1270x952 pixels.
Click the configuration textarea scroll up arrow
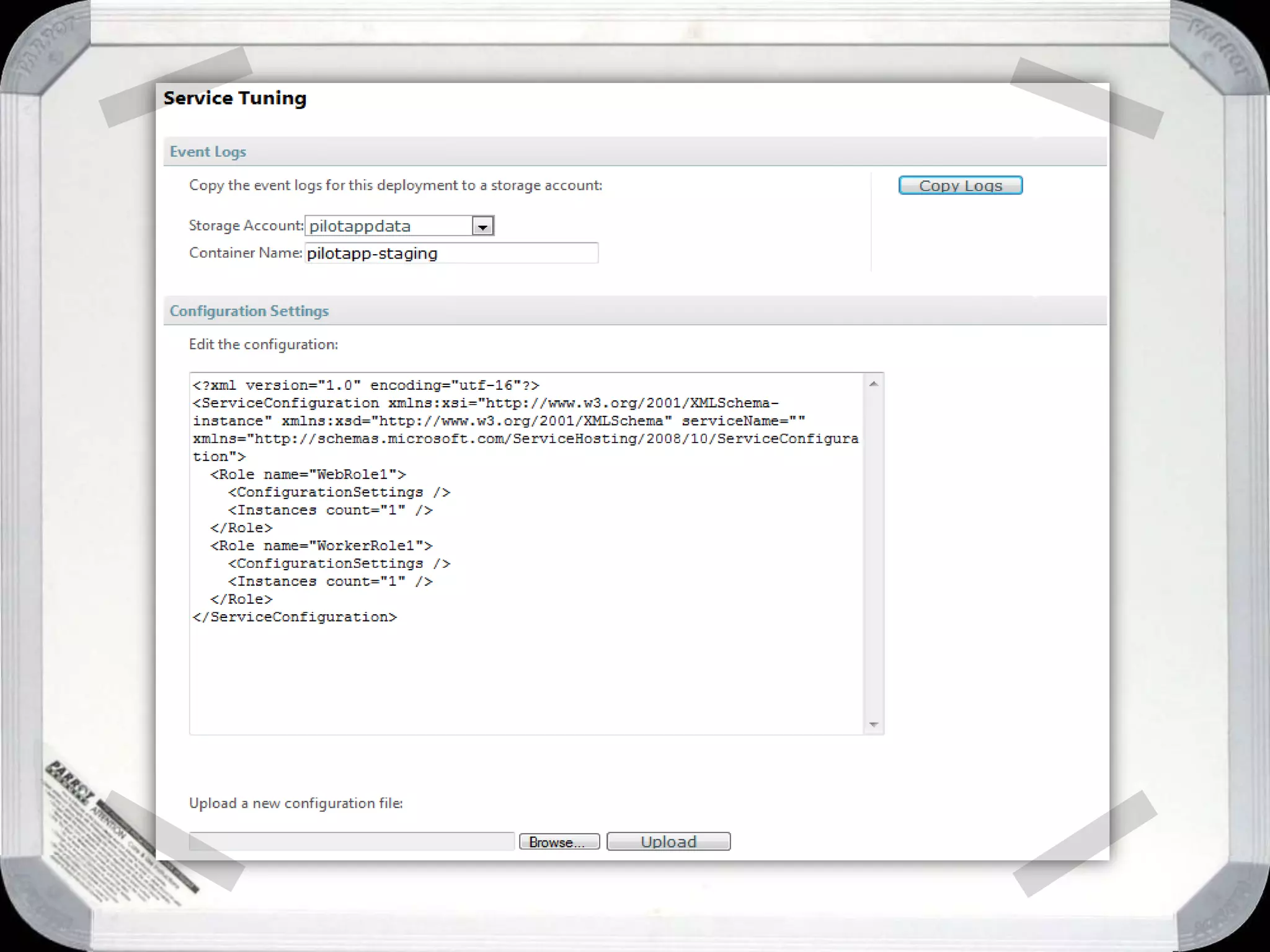click(873, 384)
